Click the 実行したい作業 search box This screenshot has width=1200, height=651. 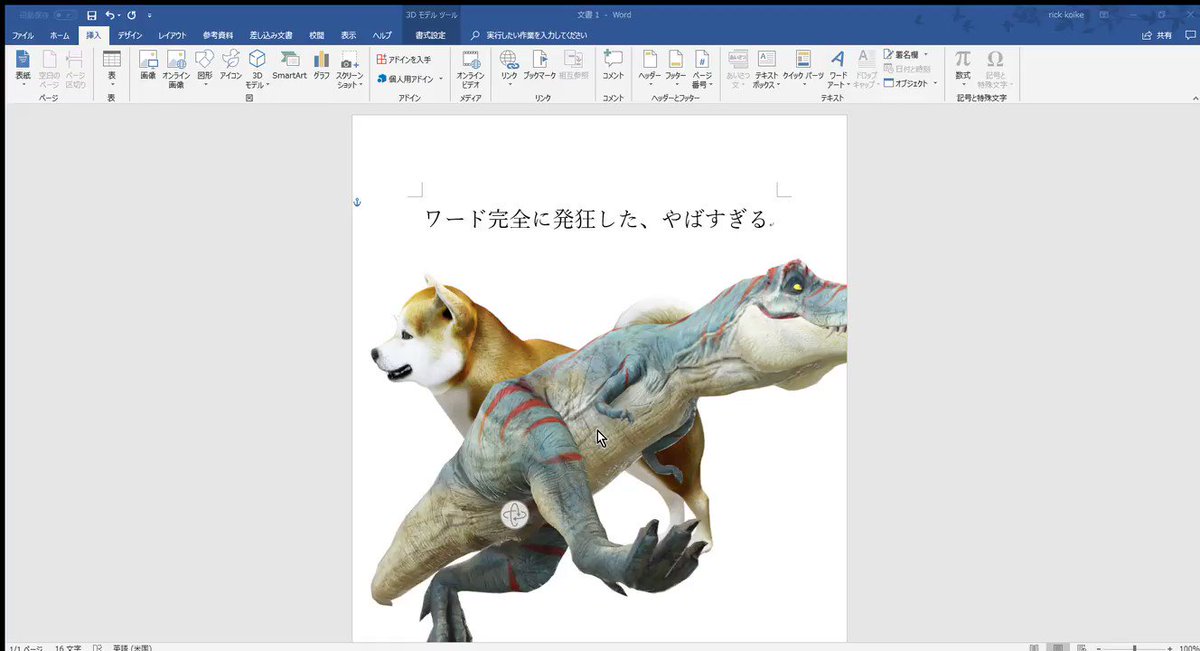(x=536, y=35)
